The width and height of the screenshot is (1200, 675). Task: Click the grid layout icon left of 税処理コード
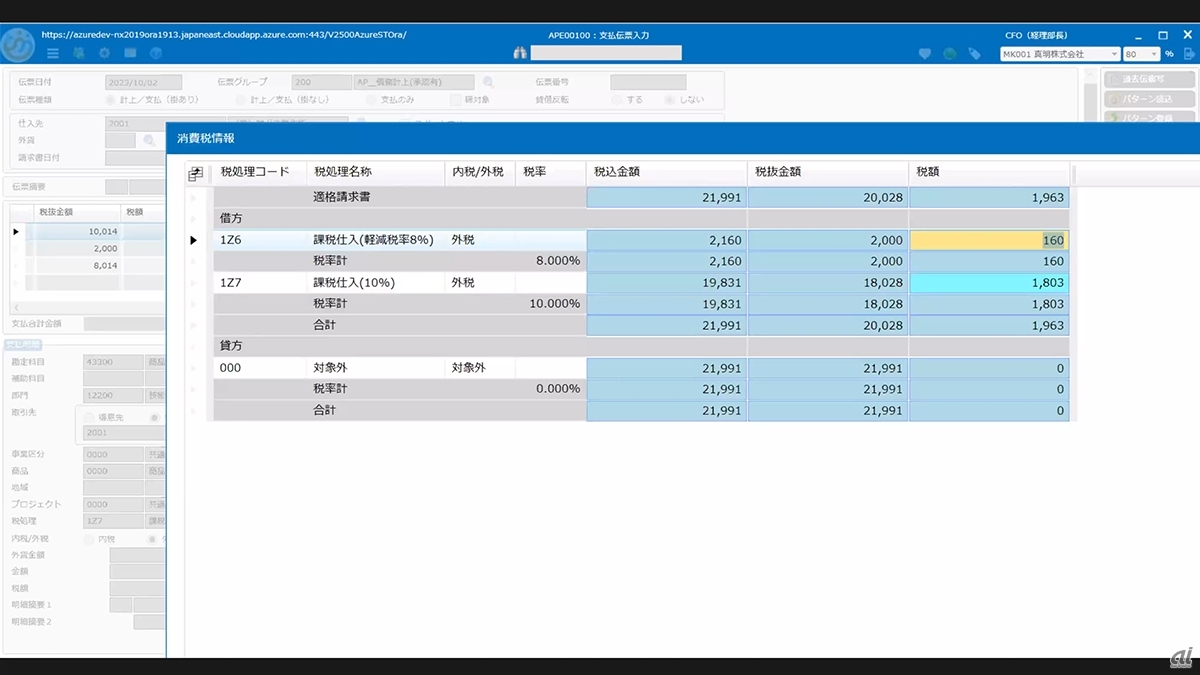pyautogui.click(x=196, y=173)
